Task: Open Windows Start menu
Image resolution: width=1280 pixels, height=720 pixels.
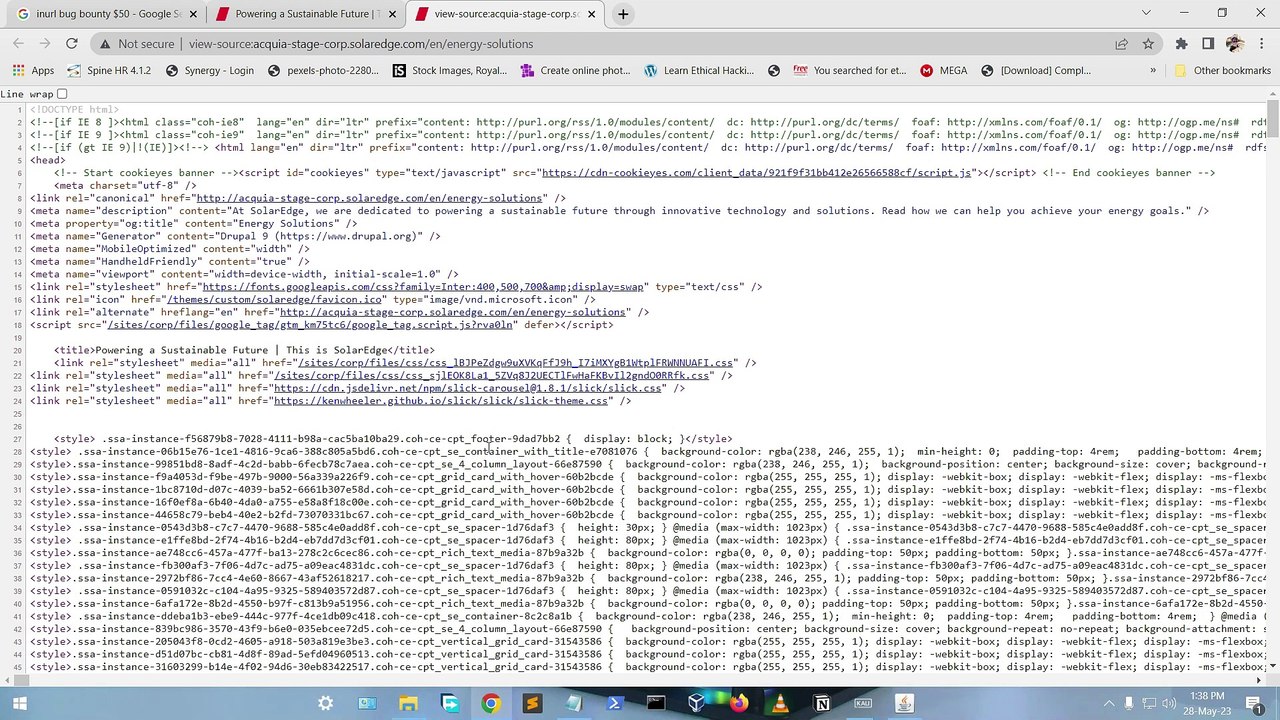Action: (19, 703)
